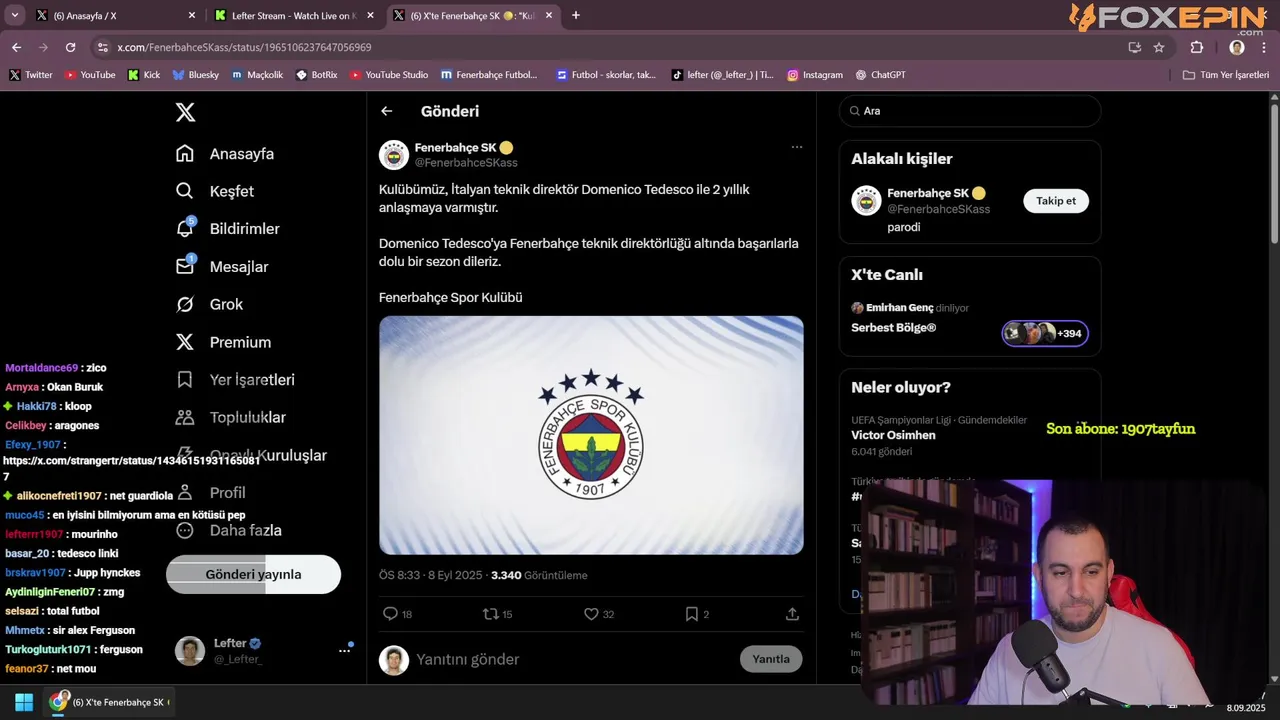
Task: Open the browser extensions puzzle icon
Action: pos(1197,47)
